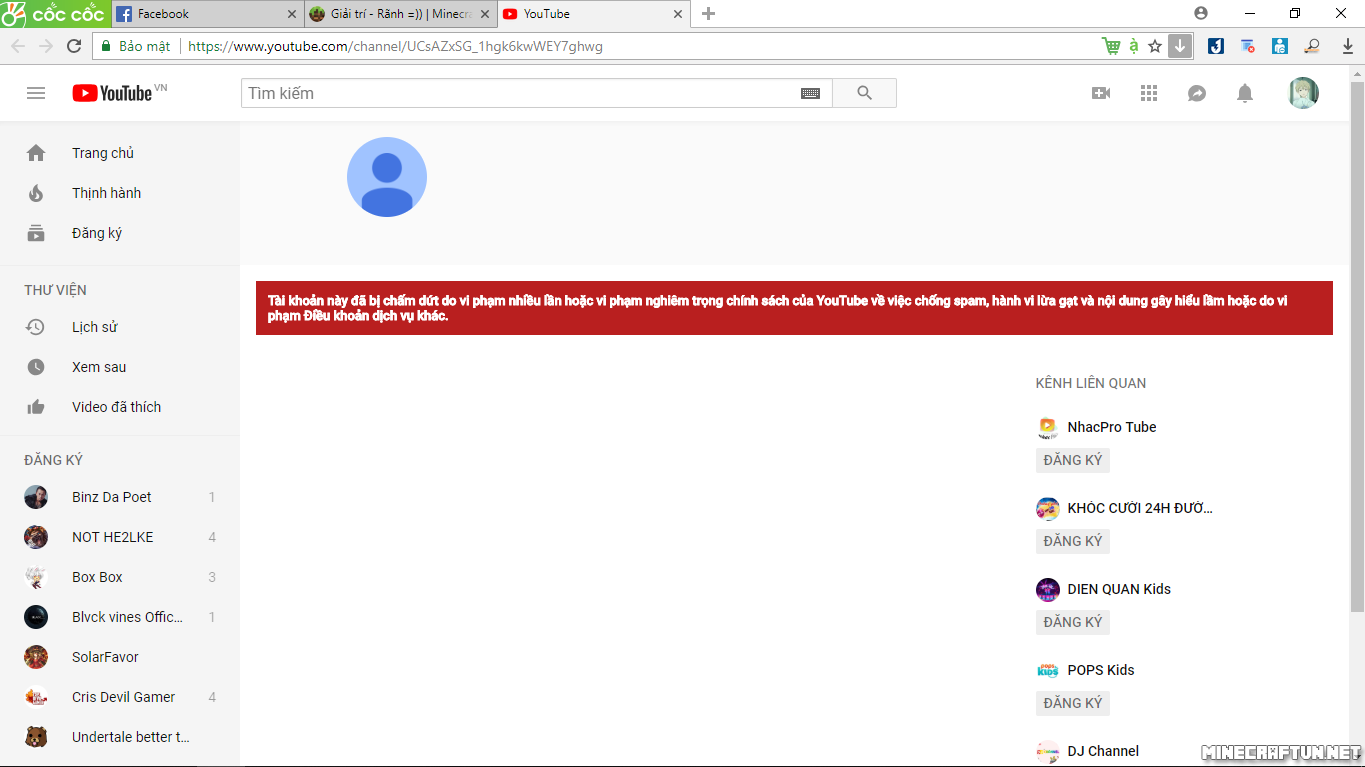Click the gray download arrow in address bar

click(x=1180, y=46)
